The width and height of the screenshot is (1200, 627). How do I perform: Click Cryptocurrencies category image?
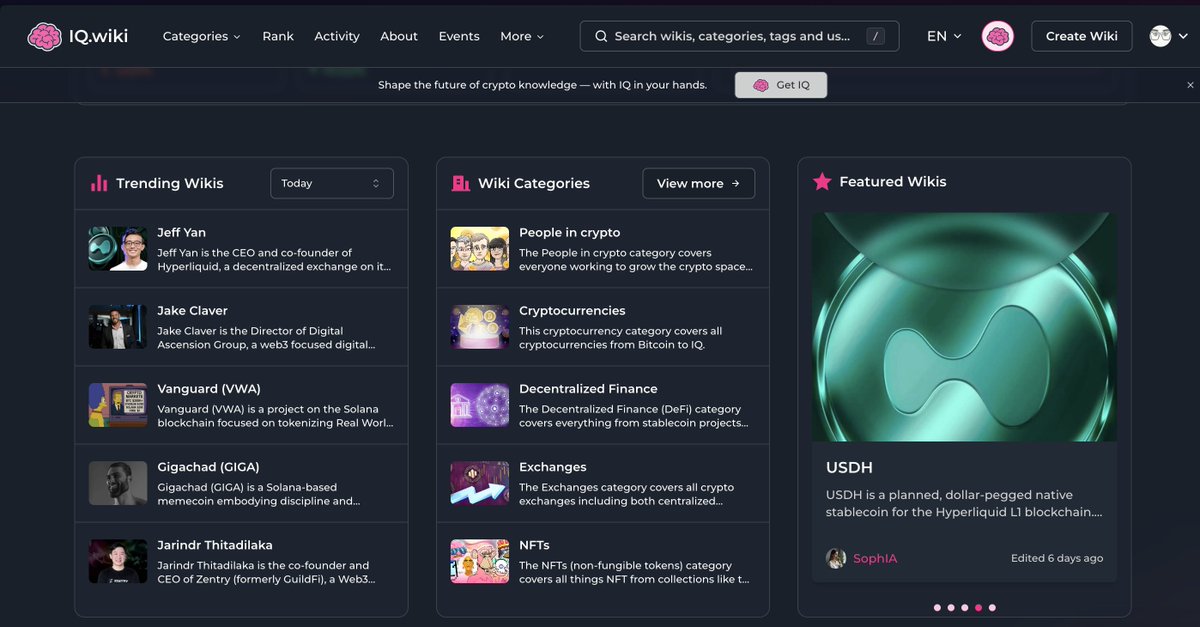(480, 326)
